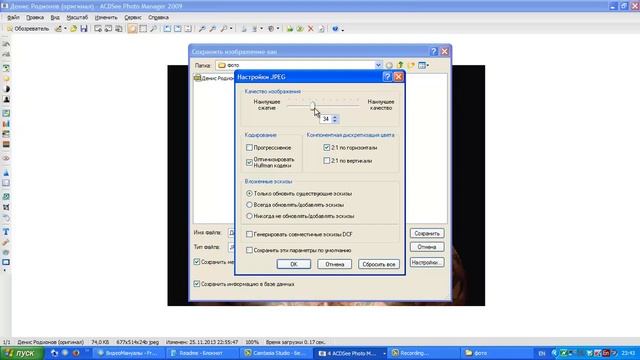Click the colored levels histogram icon in sidebar
Screen dimensions: 640x360
pos(6,124)
